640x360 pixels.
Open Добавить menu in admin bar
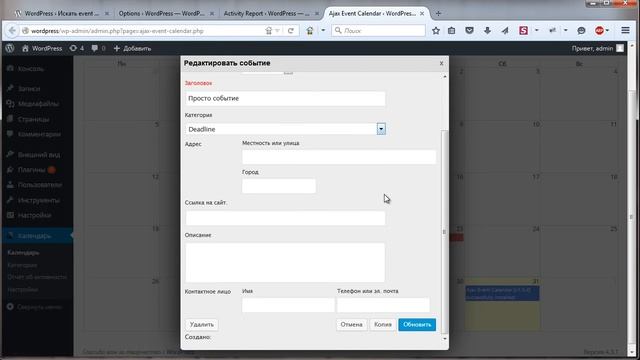tap(132, 48)
